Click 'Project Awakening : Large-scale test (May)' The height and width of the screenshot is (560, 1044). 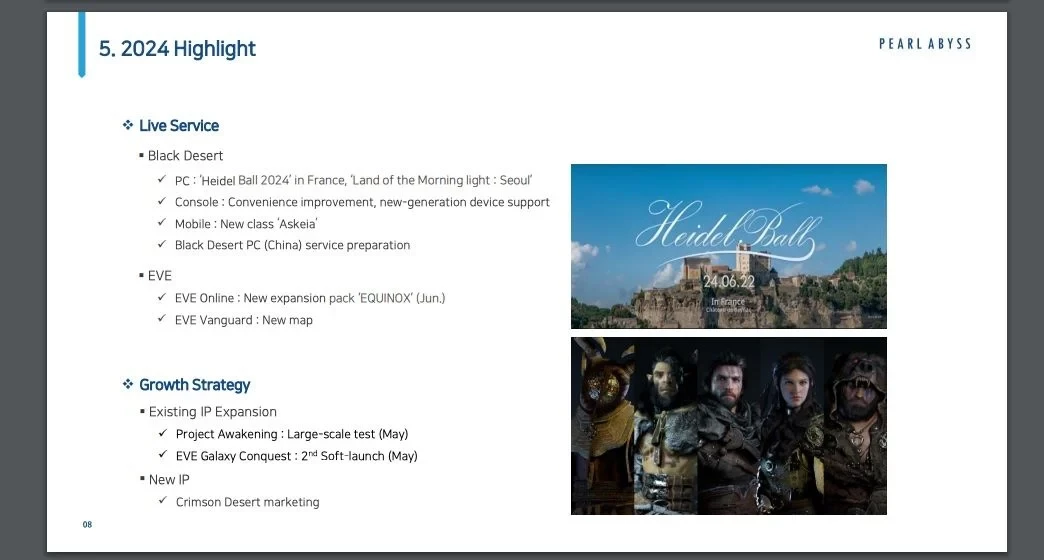point(292,434)
